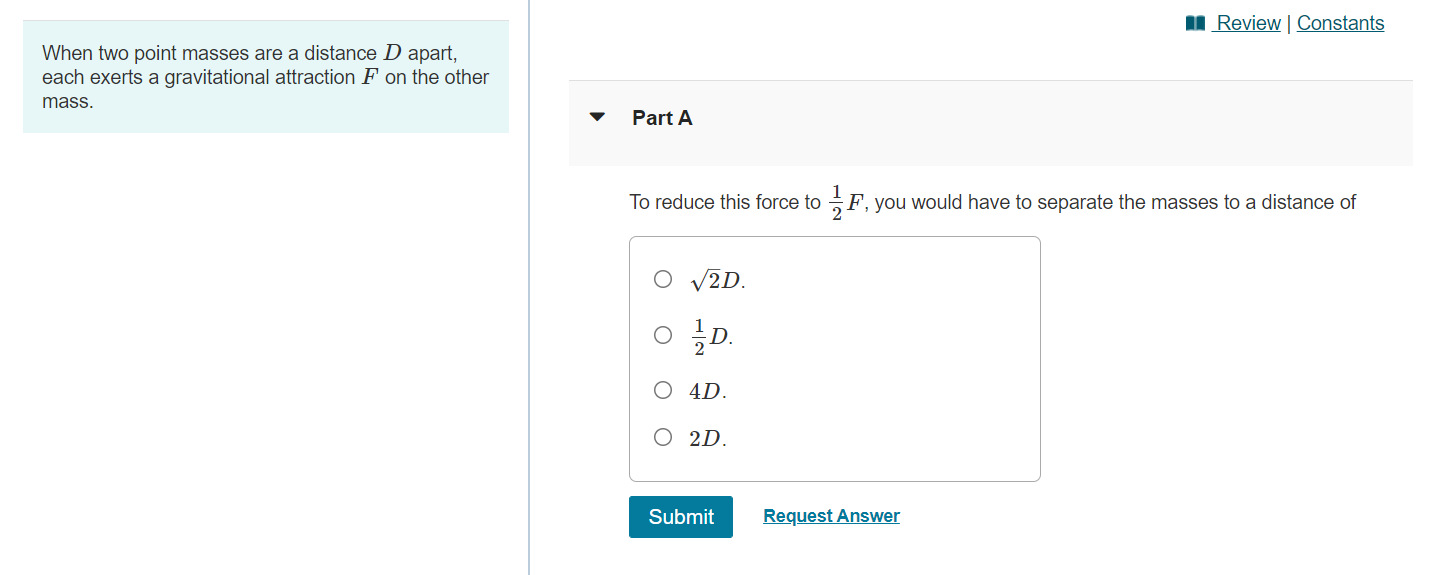The width and height of the screenshot is (1430, 575).
Task: Collapse Part A with the triangle arrow
Action: point(598,117)
